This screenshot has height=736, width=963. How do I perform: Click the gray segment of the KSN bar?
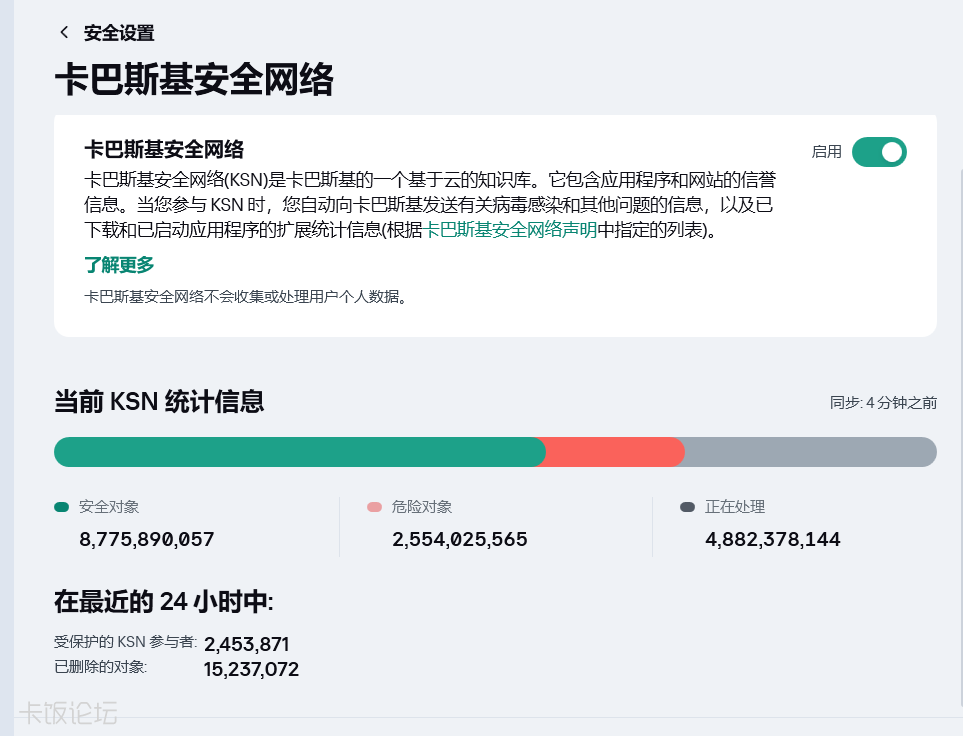click(x=811, y=452)
